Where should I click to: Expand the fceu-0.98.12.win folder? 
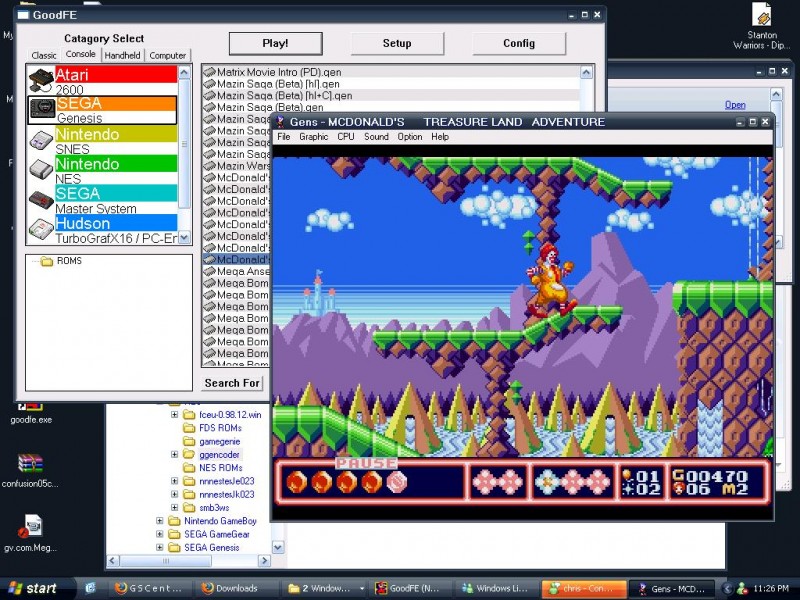tap(175, 414)
